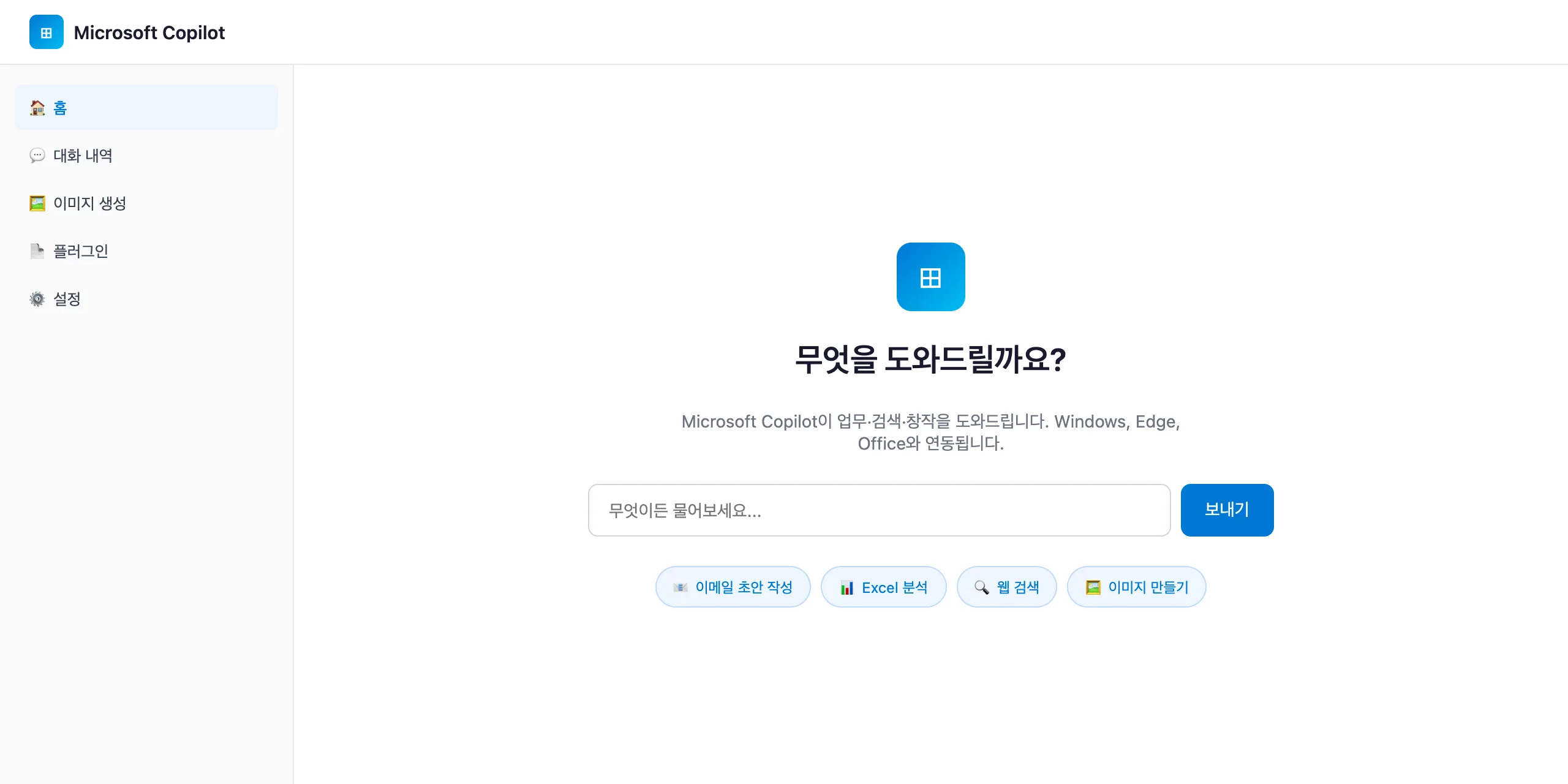Screen dimensions: 1568x784
Task: Click the Microsoft Copilot title text
Action: 149,32
